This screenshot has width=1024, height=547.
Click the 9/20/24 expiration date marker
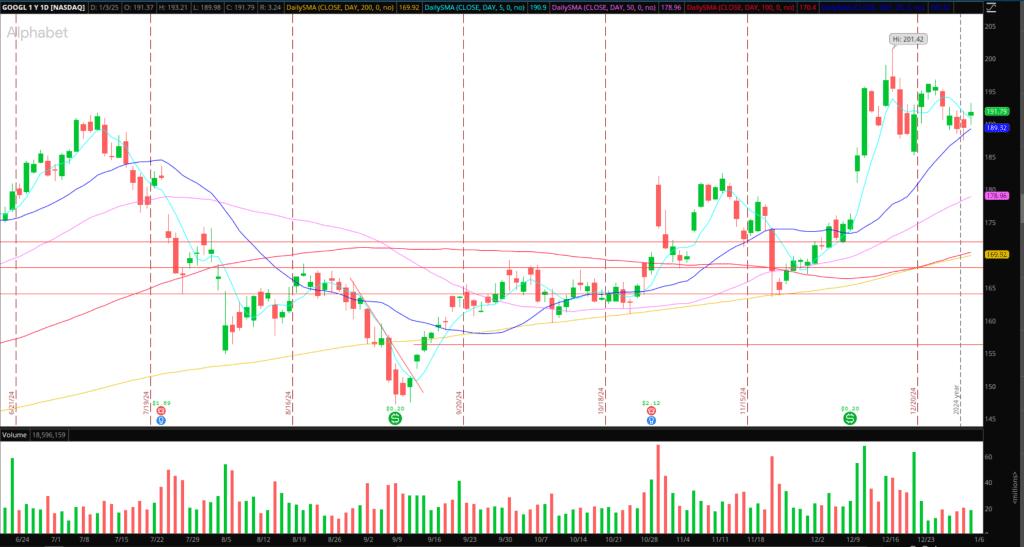tap(459, 402)
